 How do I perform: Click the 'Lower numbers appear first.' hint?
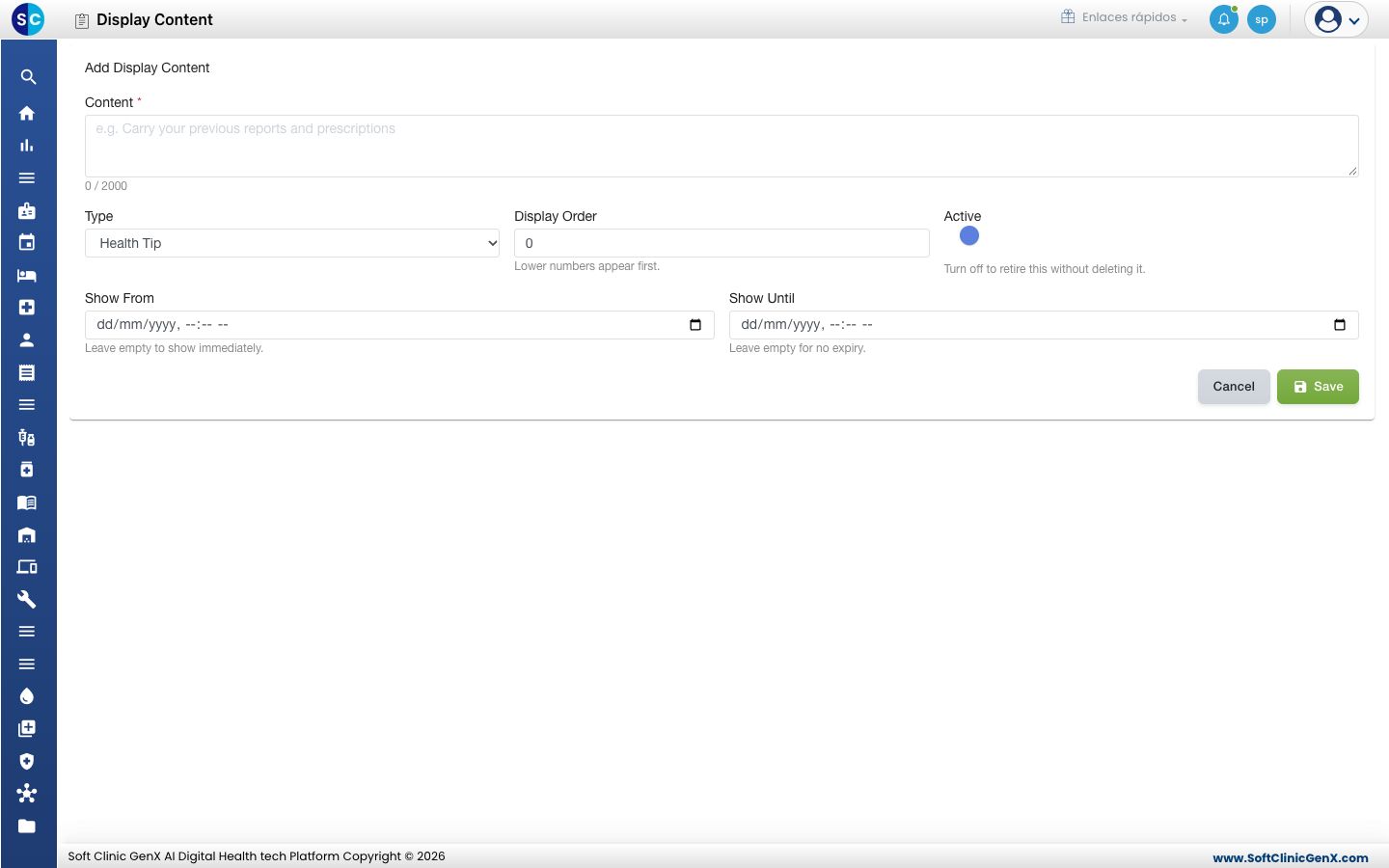(586, 266)
